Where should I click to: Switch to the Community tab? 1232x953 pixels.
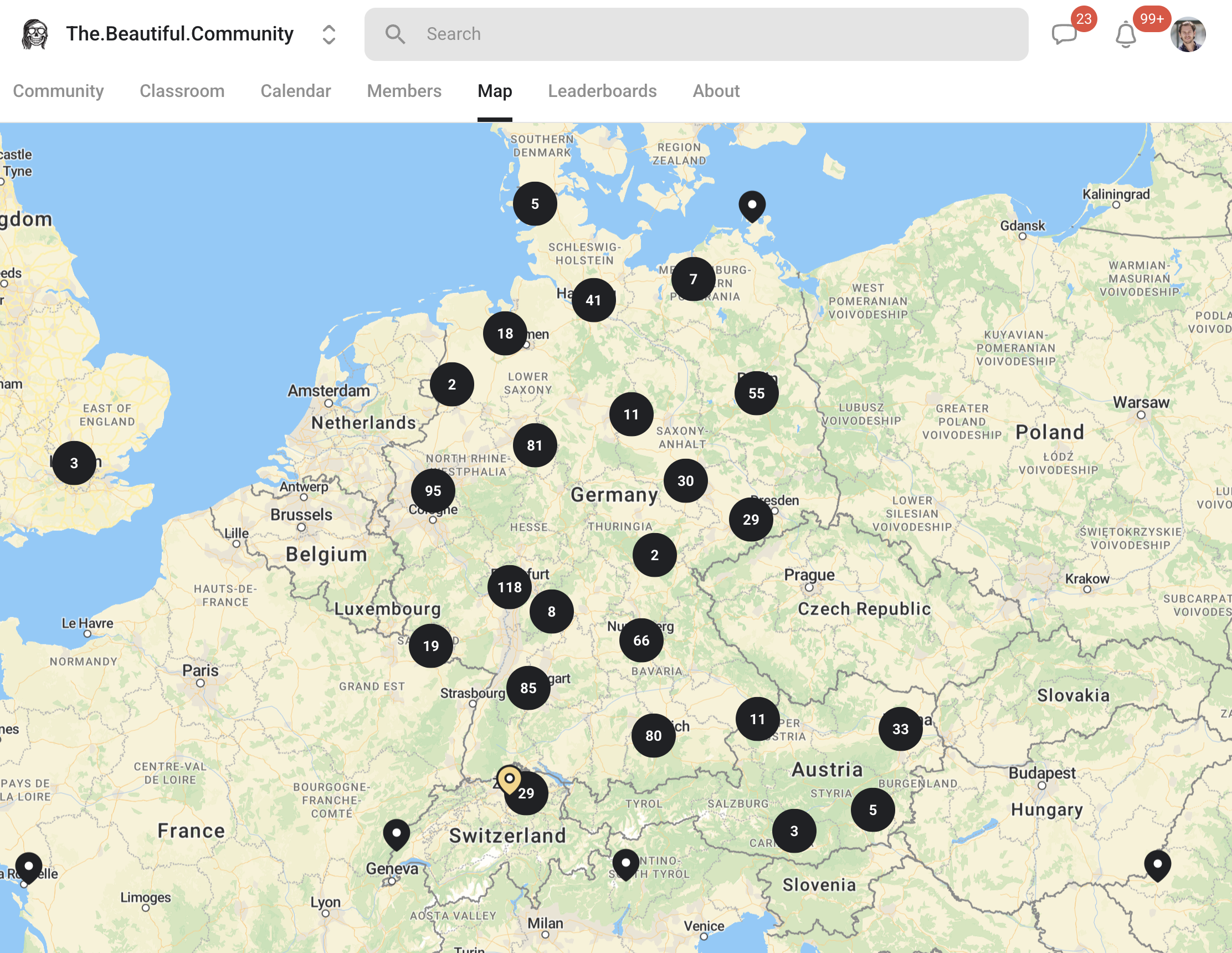pyautogui.click(x=58, y=91)
